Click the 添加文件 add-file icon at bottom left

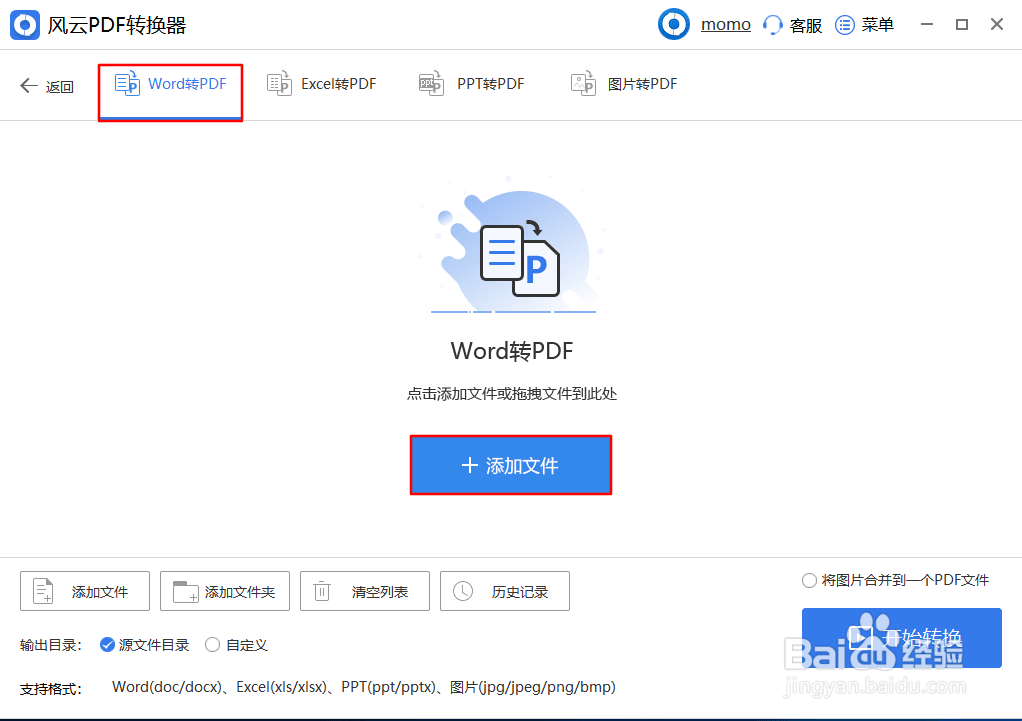(x=41, y=591)
